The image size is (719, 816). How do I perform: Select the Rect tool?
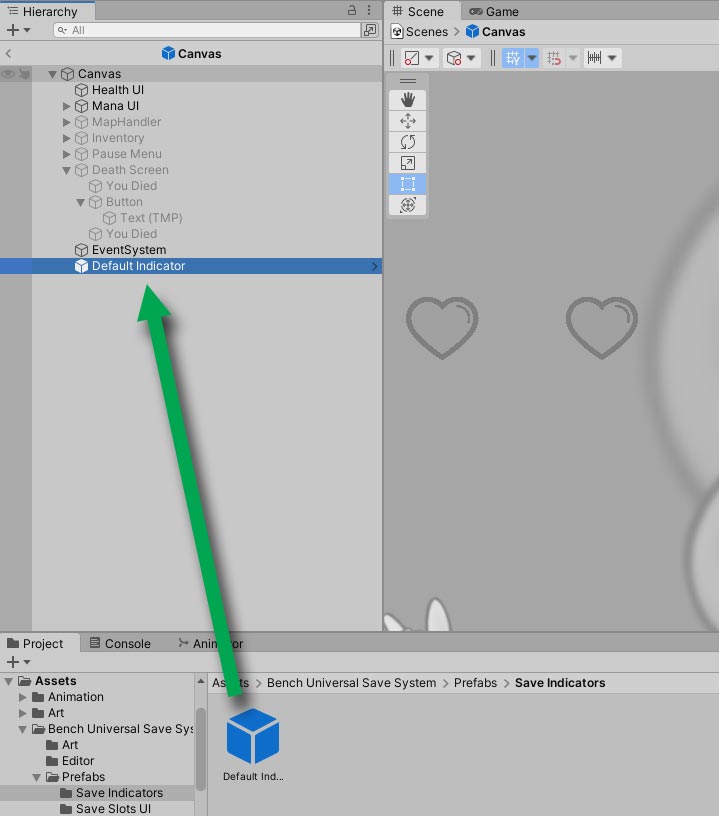tap(407, 184)
